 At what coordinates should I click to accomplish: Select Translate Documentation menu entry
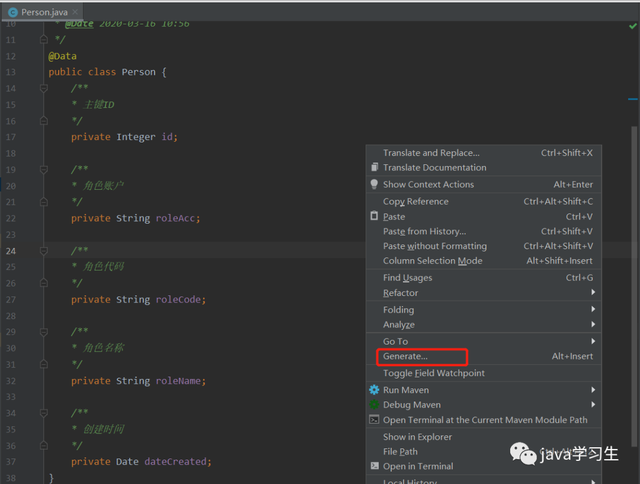[x=484, y=167]
